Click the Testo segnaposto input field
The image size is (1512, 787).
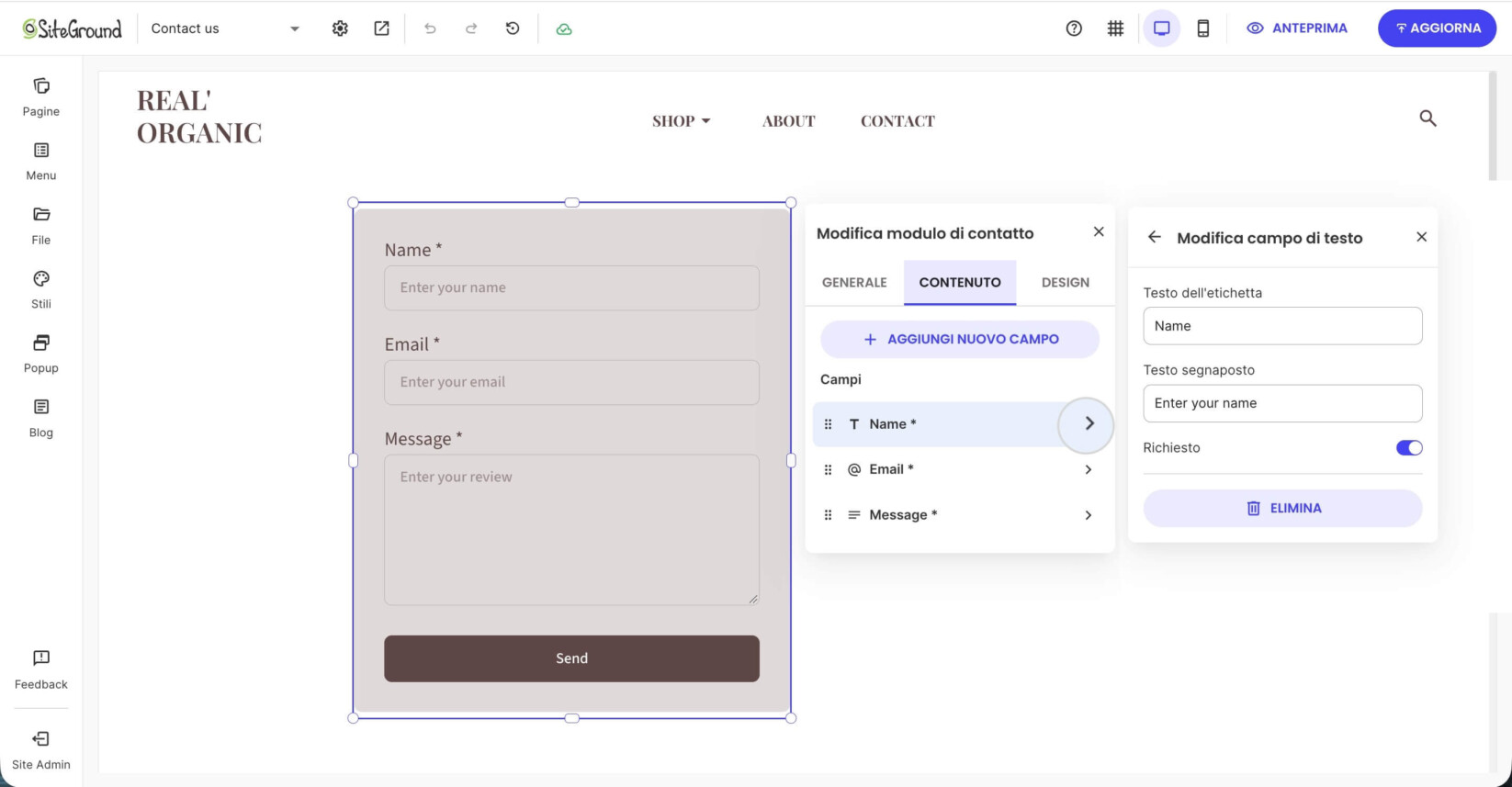pyautogui.click(x=1282, y=403)
